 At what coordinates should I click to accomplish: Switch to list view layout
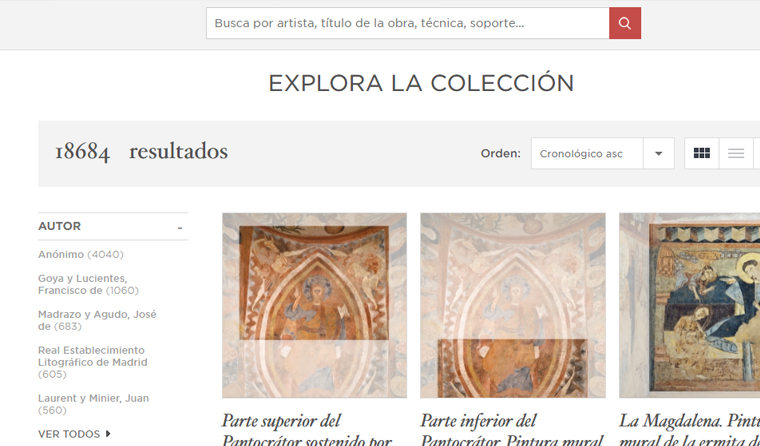pyautogui.click(x=736, y=153)
